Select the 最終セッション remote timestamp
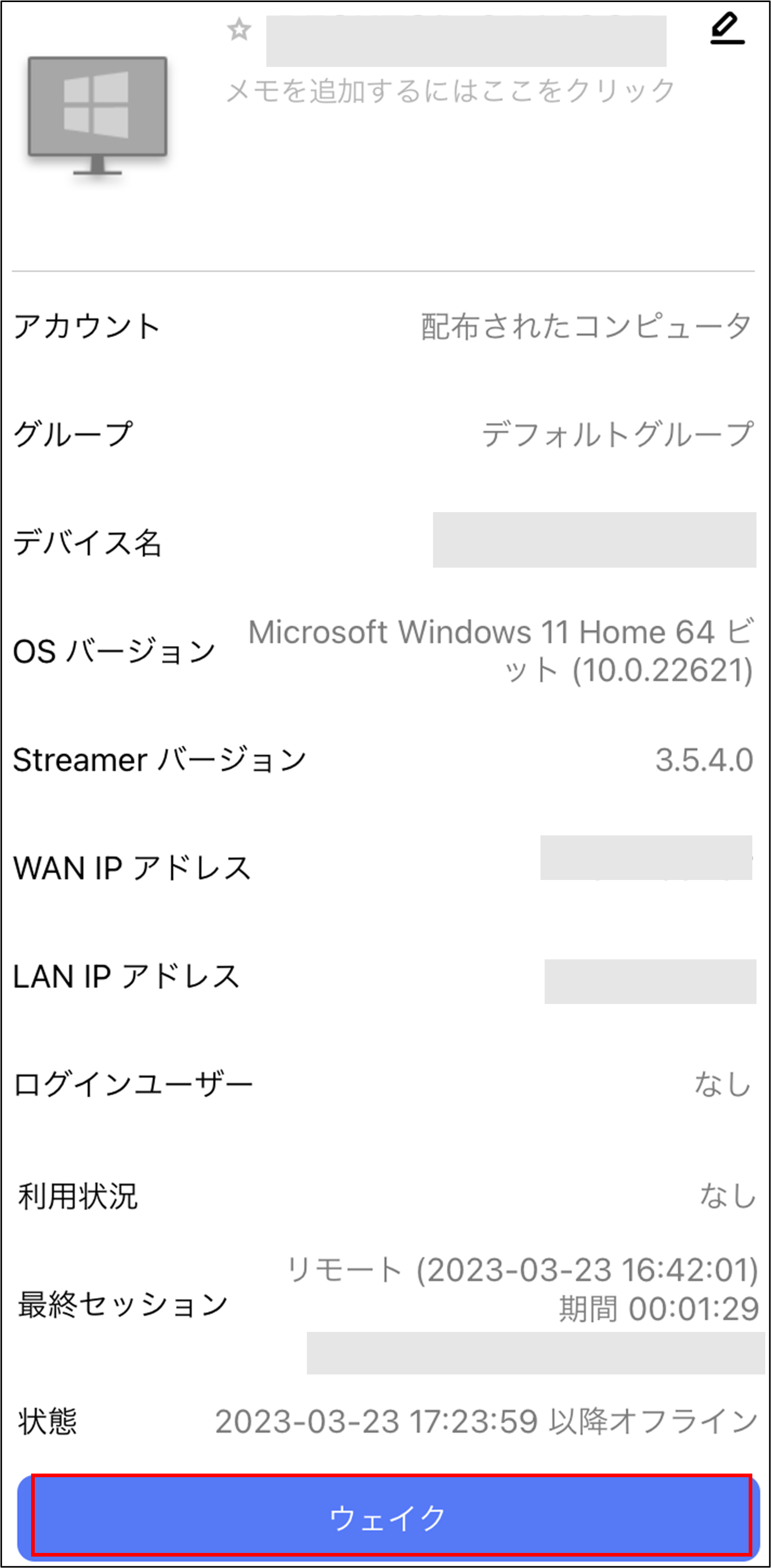This screenshot has width=771, height=1568. pyautogui.click(x=522, y=1270)
